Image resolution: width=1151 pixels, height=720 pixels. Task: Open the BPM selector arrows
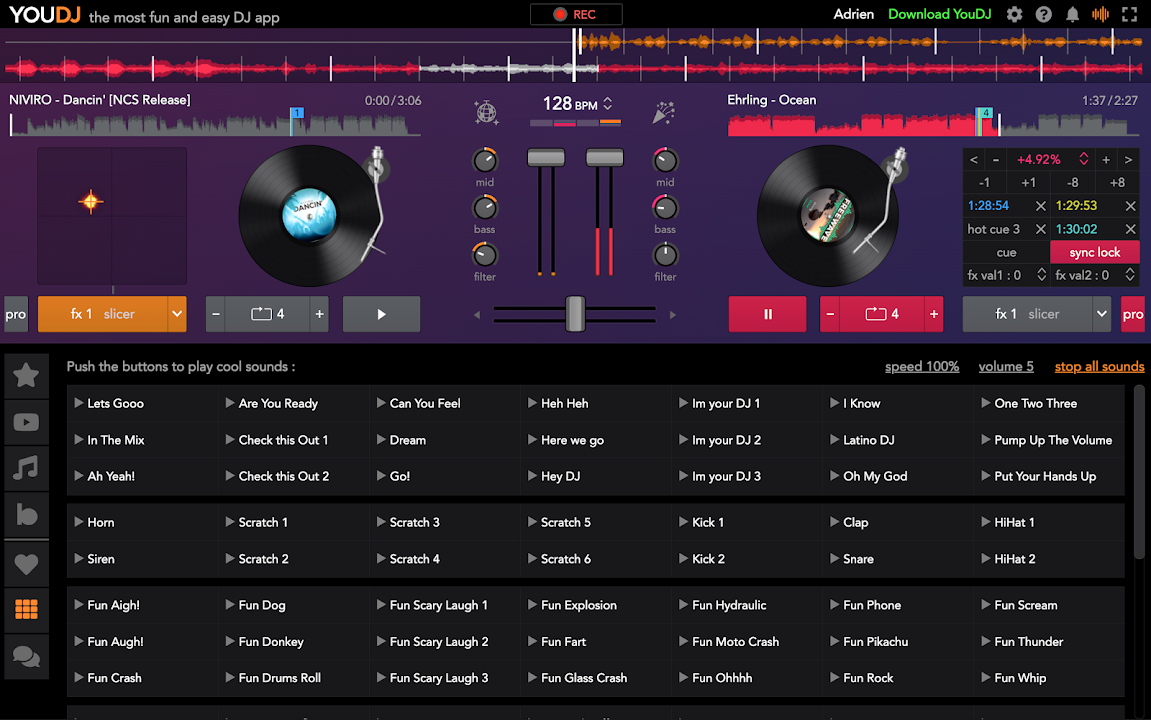click(x=607, y=104)
